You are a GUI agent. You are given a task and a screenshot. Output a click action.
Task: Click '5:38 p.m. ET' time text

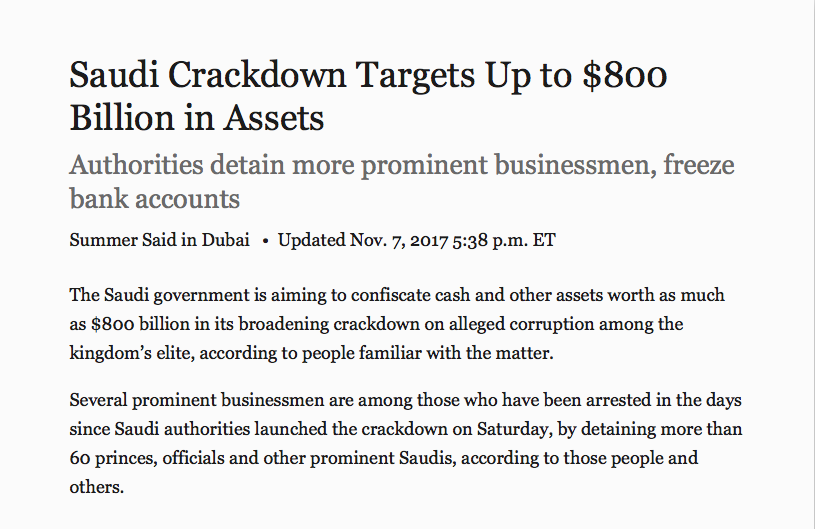(x=504, y=241)
